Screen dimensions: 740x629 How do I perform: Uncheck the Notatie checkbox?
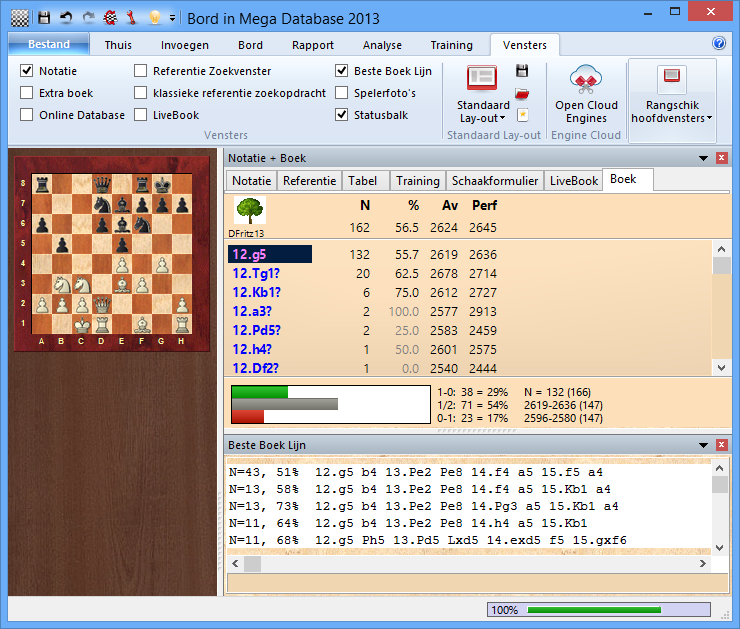click(x=26, y=71)
